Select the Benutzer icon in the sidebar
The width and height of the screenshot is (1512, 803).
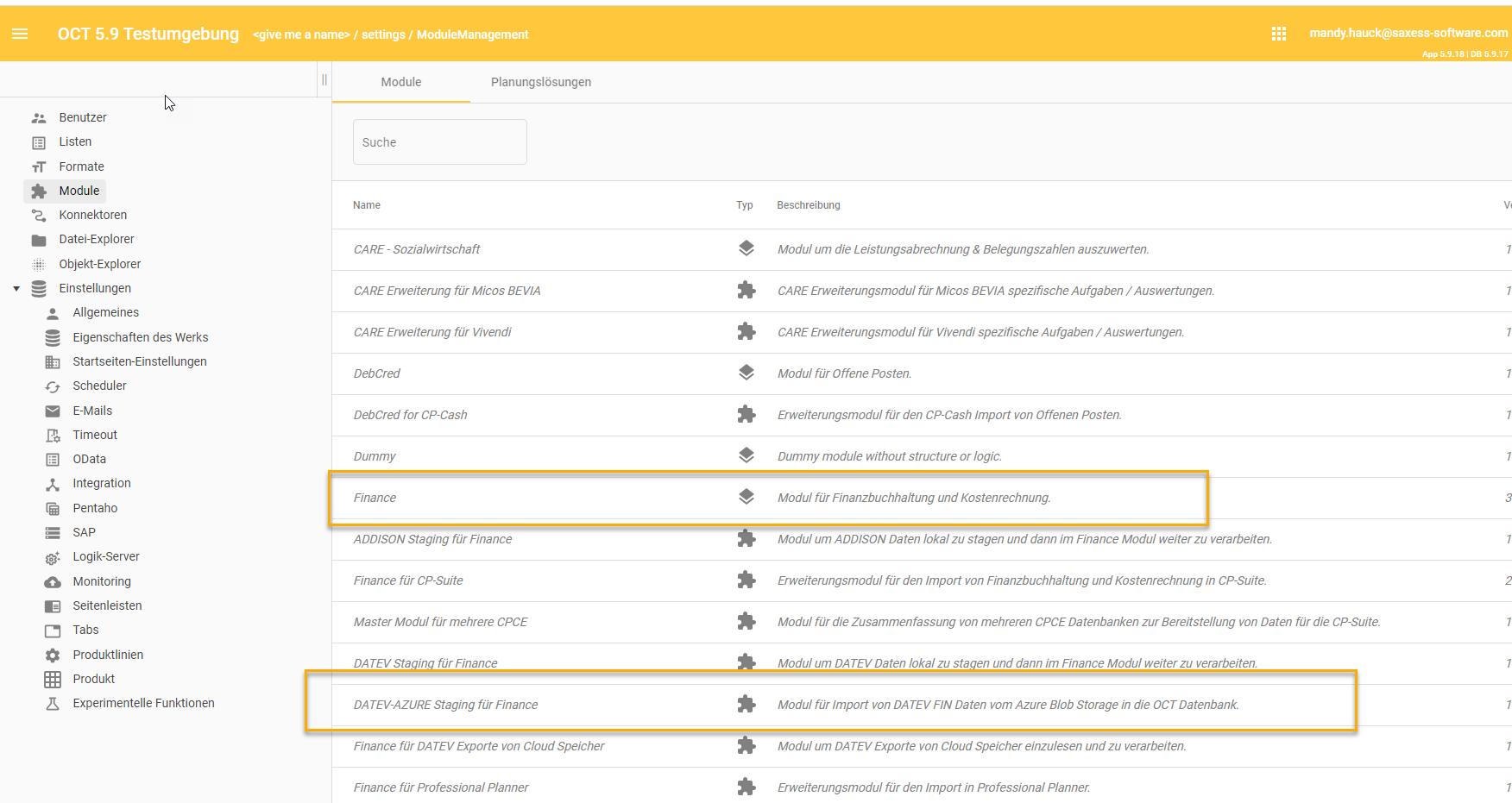point(38,116)
